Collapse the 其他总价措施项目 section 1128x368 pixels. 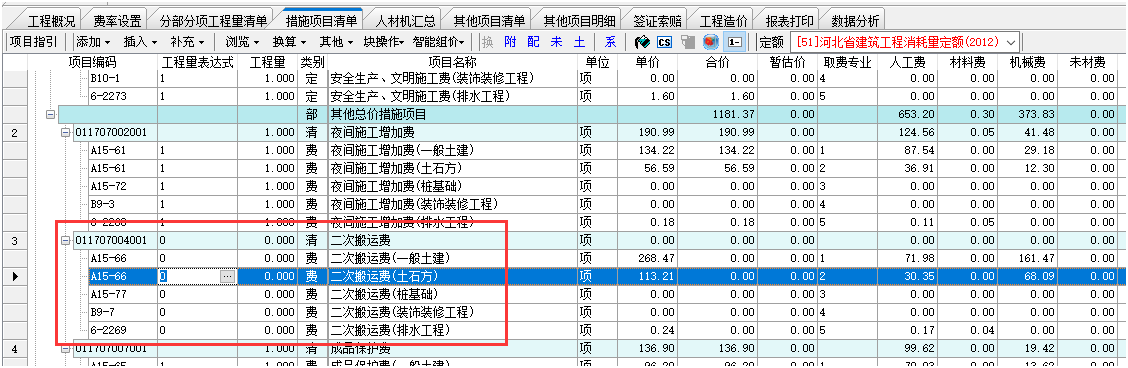(50, 114)
